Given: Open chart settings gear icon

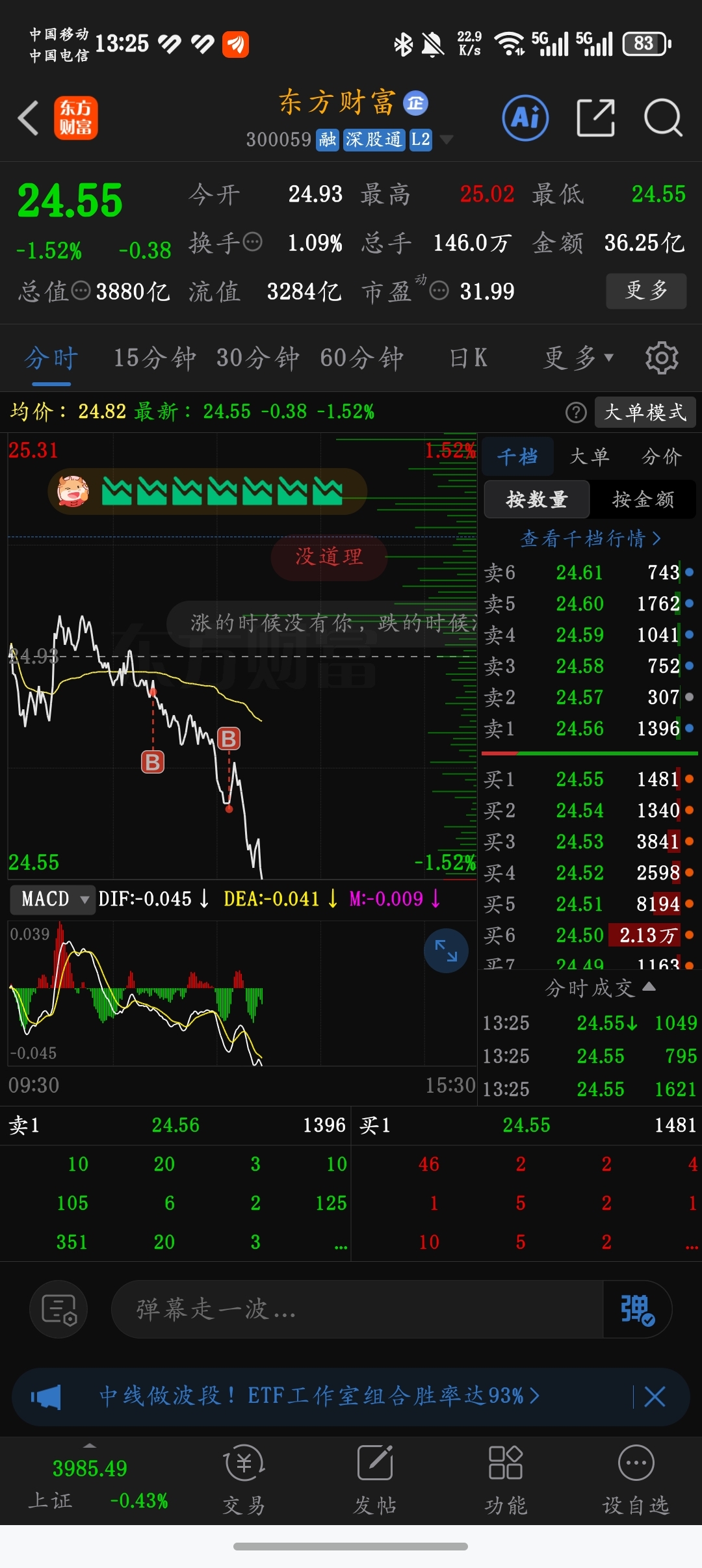Looking at the screenshot, I should (662, 358).
